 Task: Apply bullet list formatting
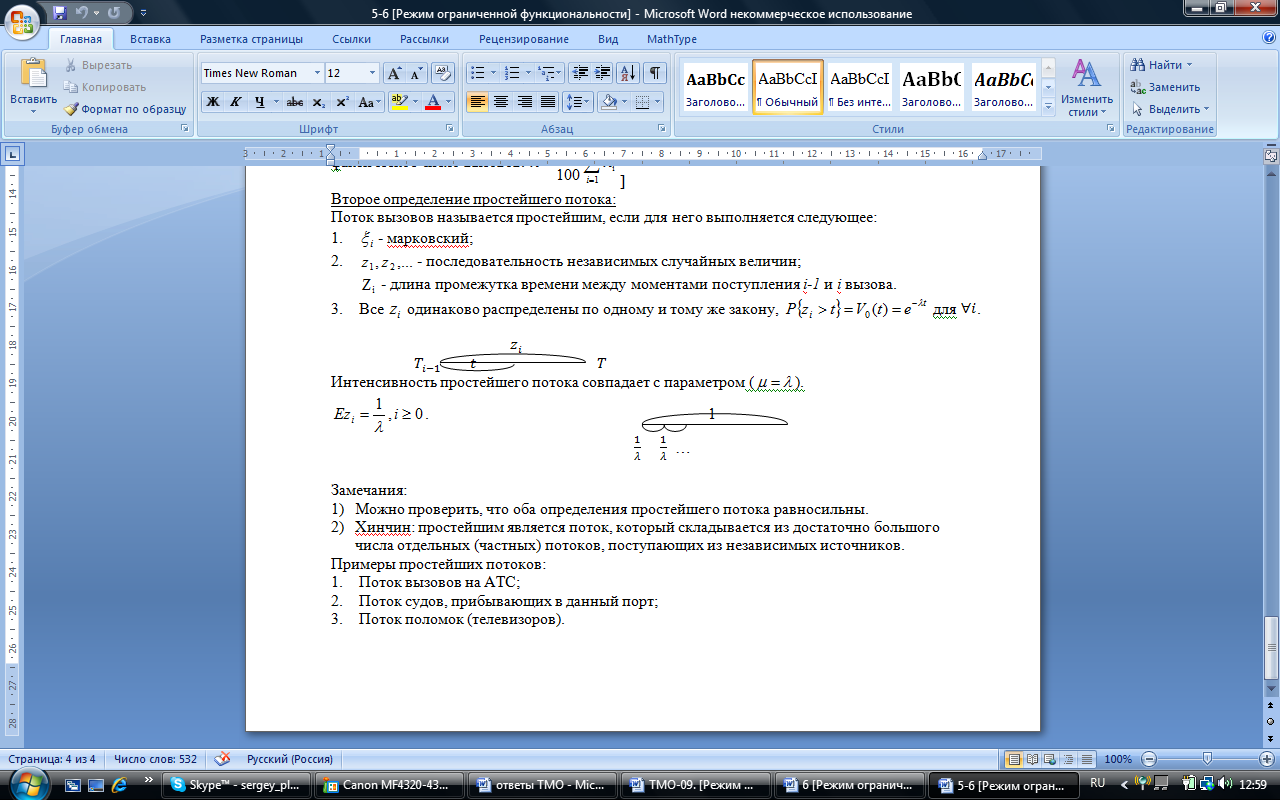click(x=478, y=73)
